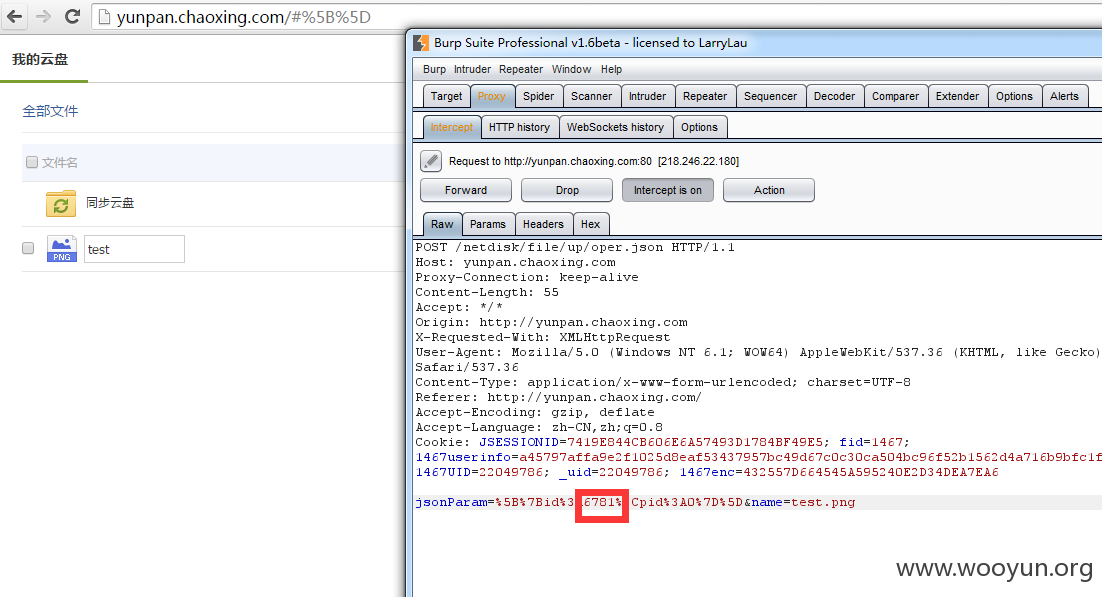Click the PNG file icon for test

click(62, 249)
